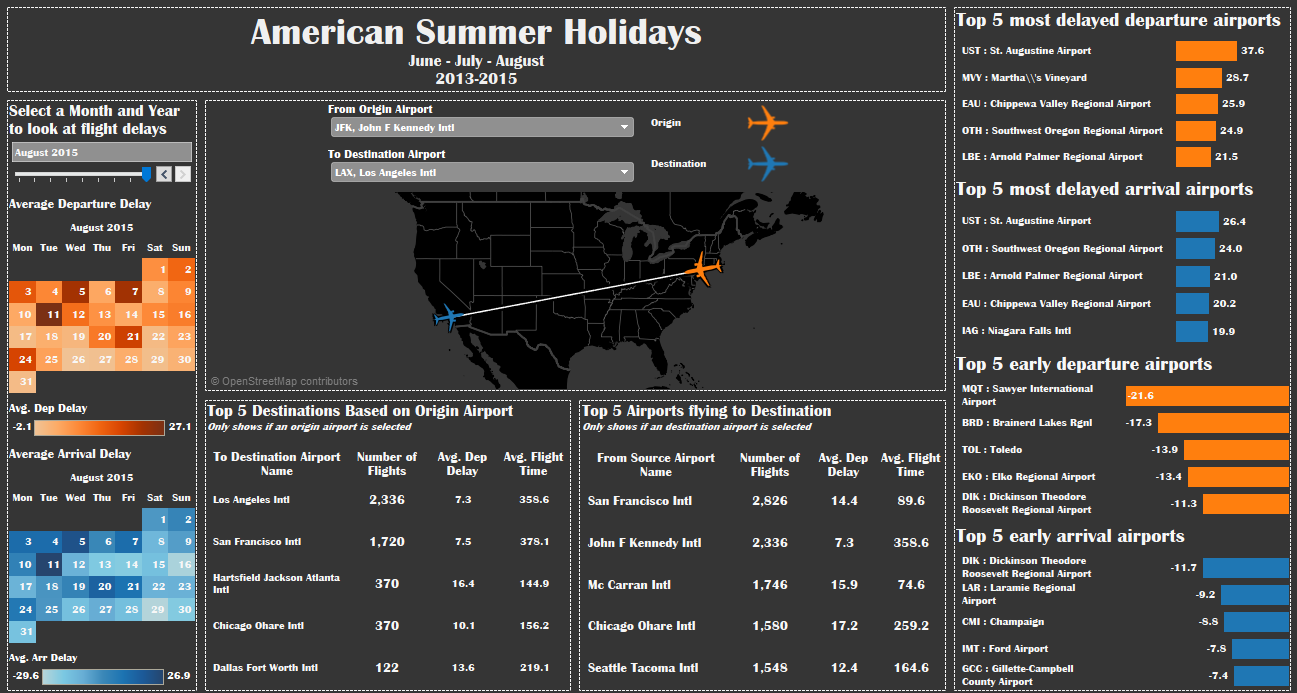
Task: Click the Niagara Falls Intl arrival bar
Action: click(1192, 331)
